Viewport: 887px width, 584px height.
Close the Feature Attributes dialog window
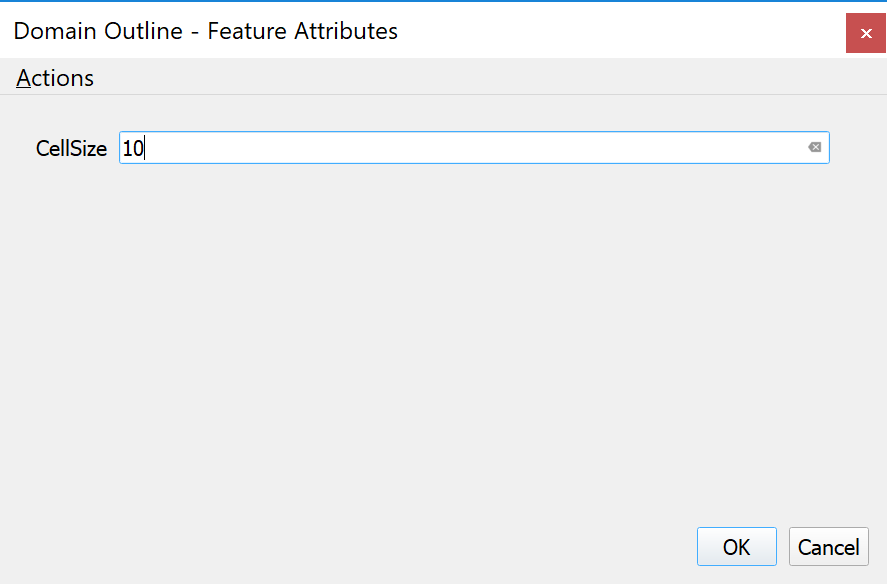pos(866,33)
